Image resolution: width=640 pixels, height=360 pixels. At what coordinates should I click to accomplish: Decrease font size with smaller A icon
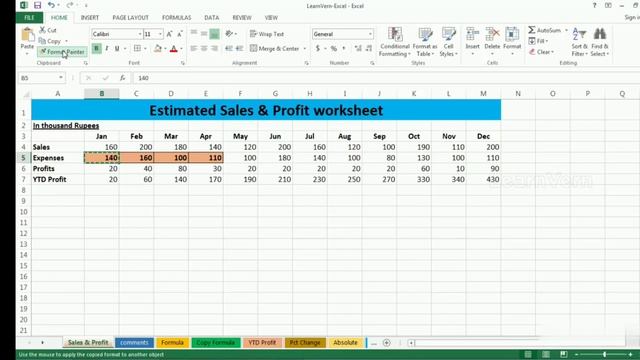click(180, 34)
